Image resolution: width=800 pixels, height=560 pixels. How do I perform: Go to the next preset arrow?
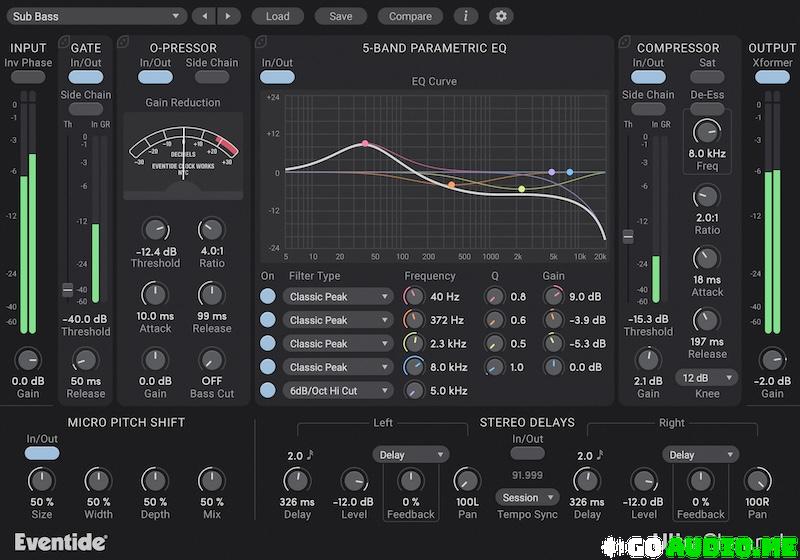pos(230,16)
